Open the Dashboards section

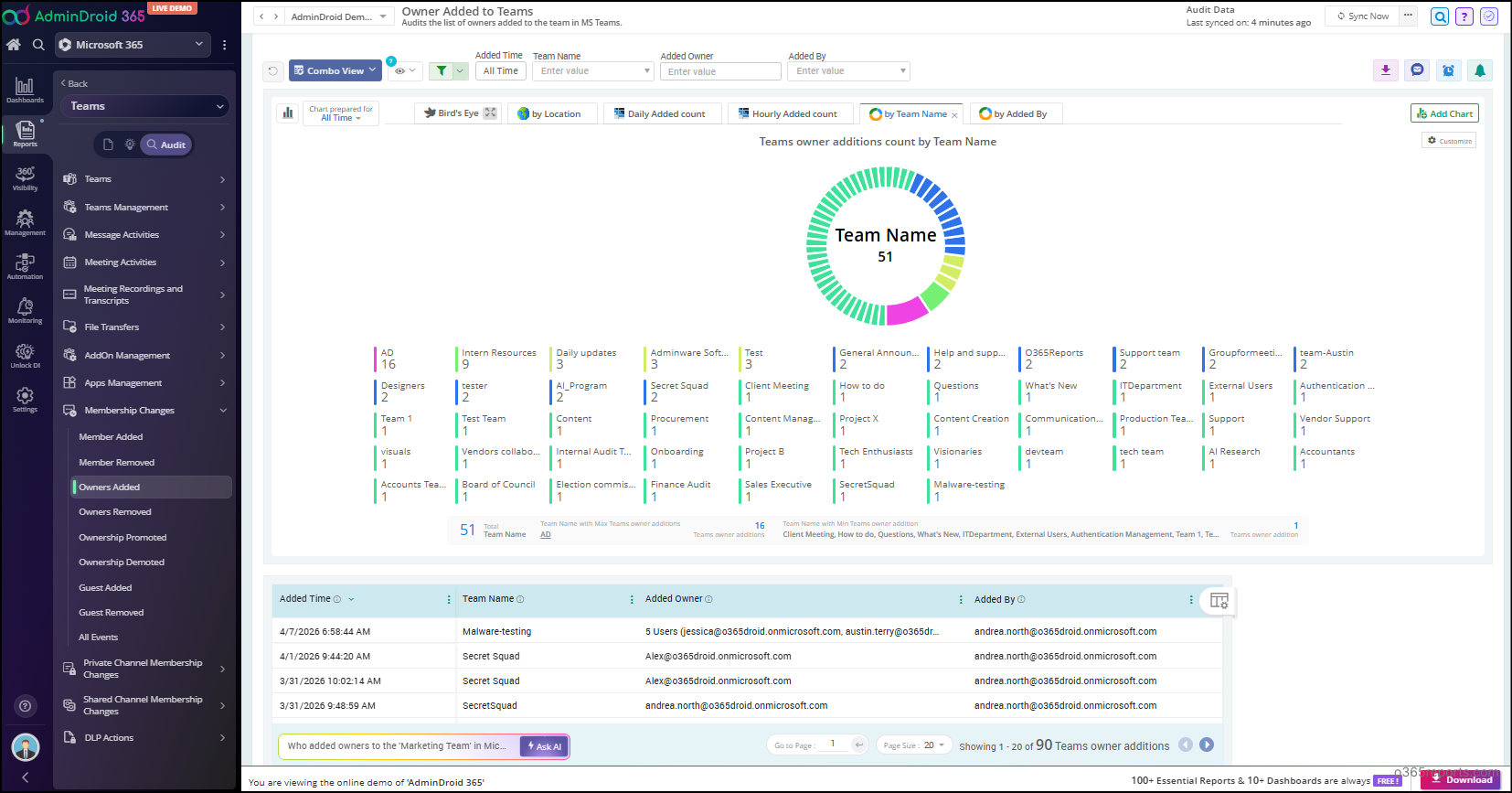25,90
